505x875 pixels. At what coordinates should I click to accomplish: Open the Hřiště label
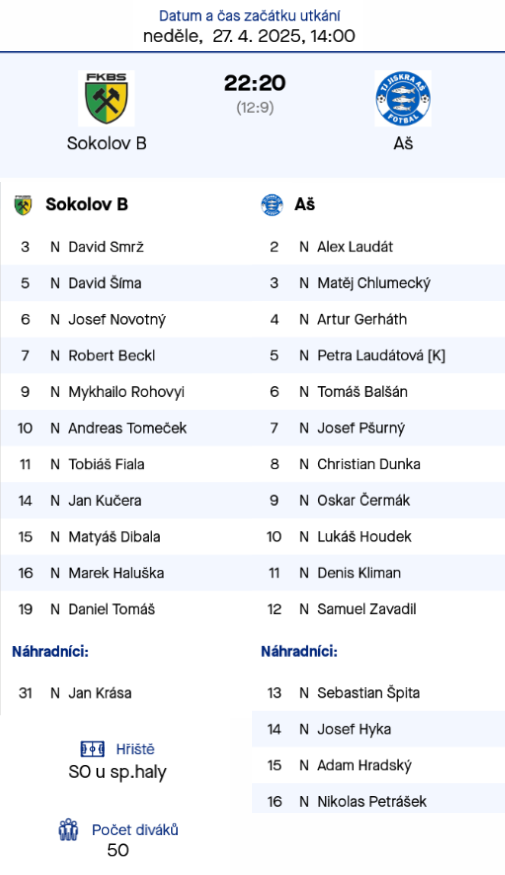tap(135, 749)
